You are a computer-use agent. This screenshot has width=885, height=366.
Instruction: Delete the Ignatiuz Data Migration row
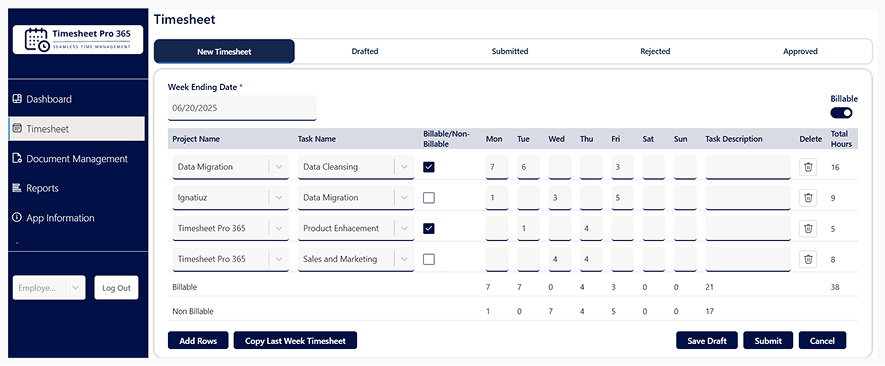[808, 198]
